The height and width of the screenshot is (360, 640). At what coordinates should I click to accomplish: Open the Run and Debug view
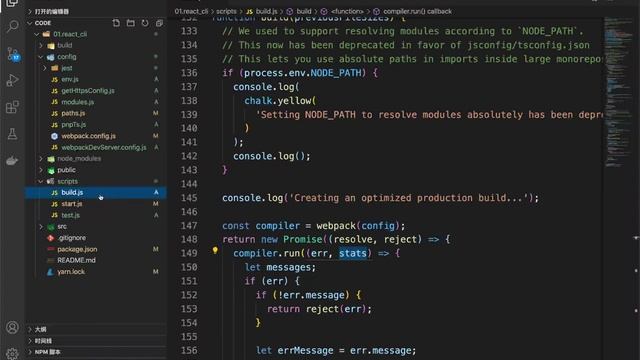(x=12, y=80)
